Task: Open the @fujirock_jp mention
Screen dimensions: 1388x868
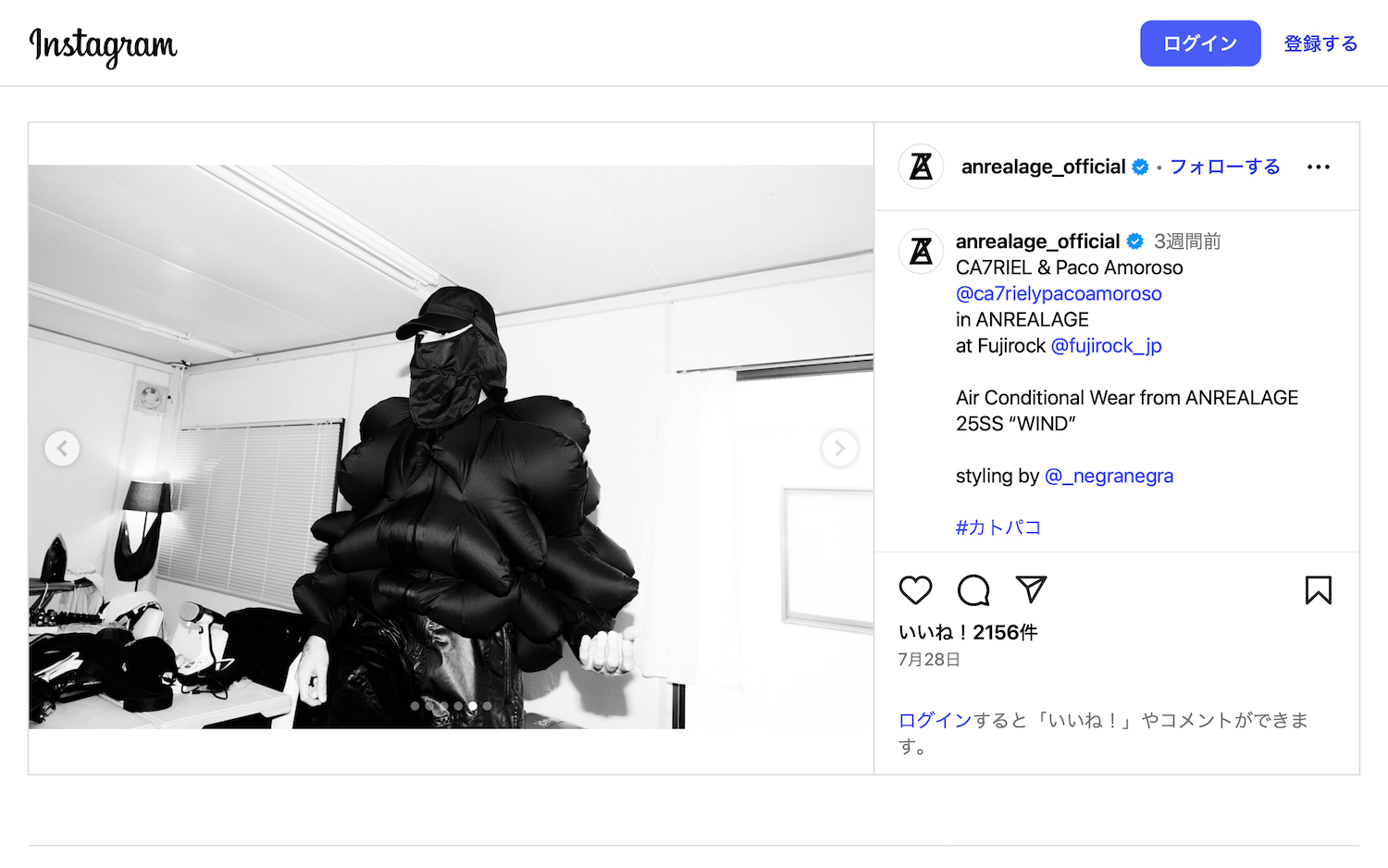Action: click(x=1107, y=345)
